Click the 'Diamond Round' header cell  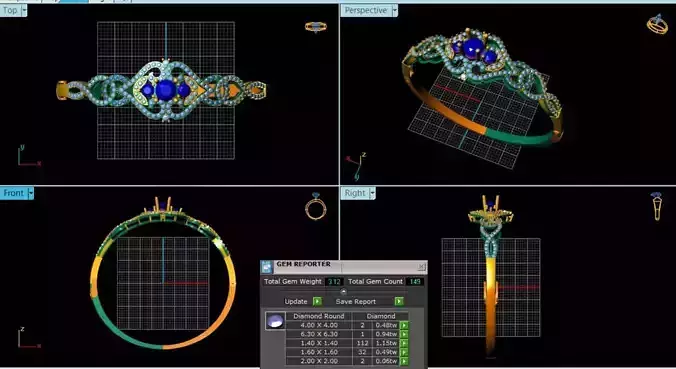[319, 316]
